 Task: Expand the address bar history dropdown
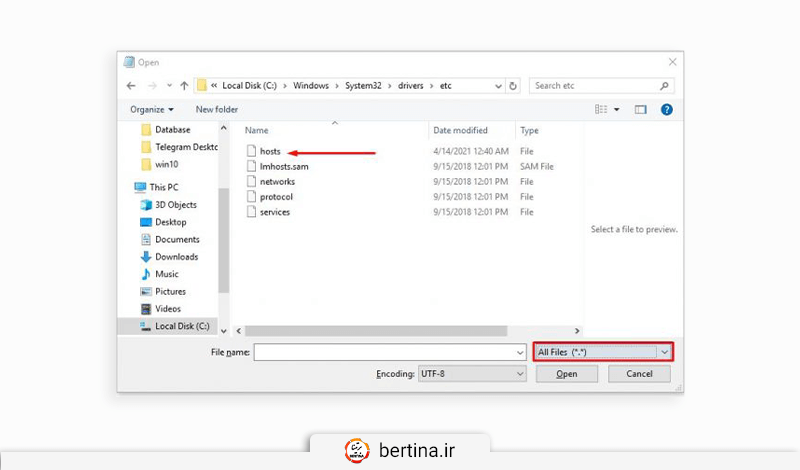point(498,86)
